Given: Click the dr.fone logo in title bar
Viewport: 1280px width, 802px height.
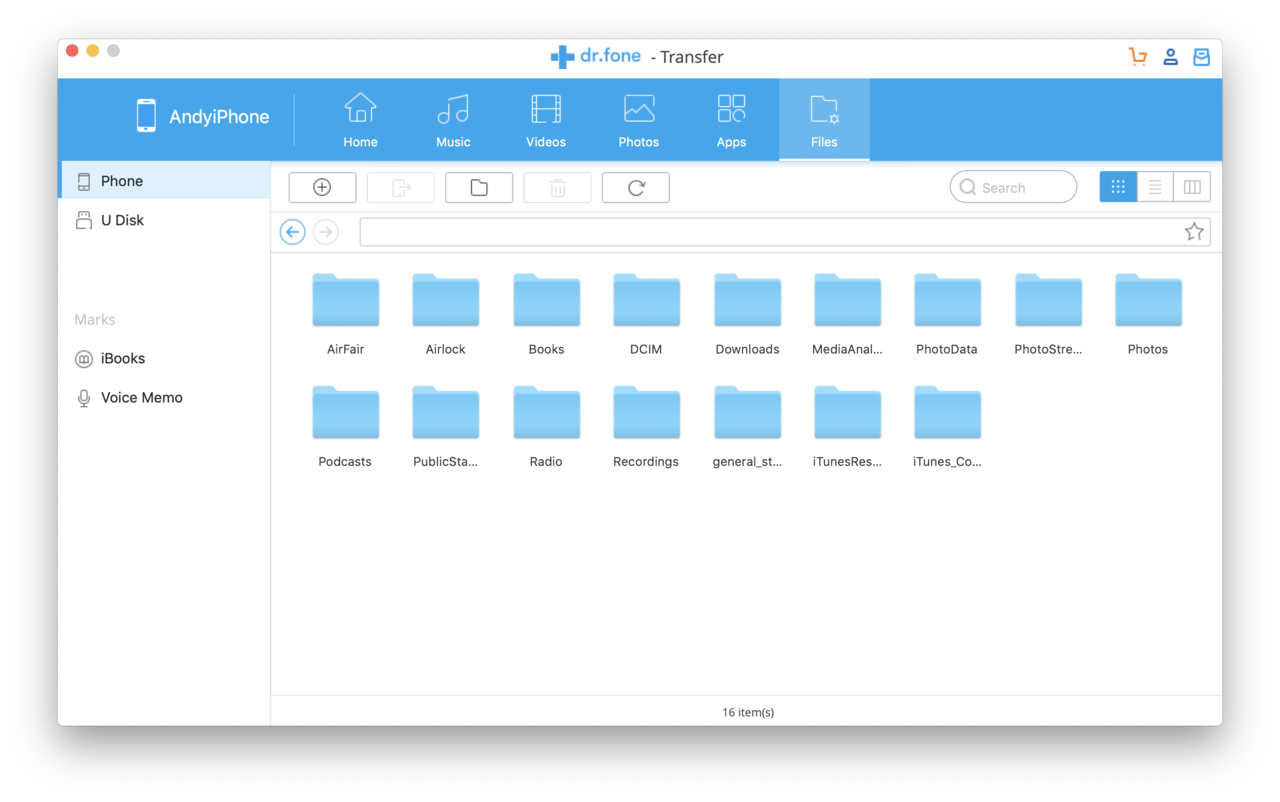Looking at the screenshot, I should 595,57.
